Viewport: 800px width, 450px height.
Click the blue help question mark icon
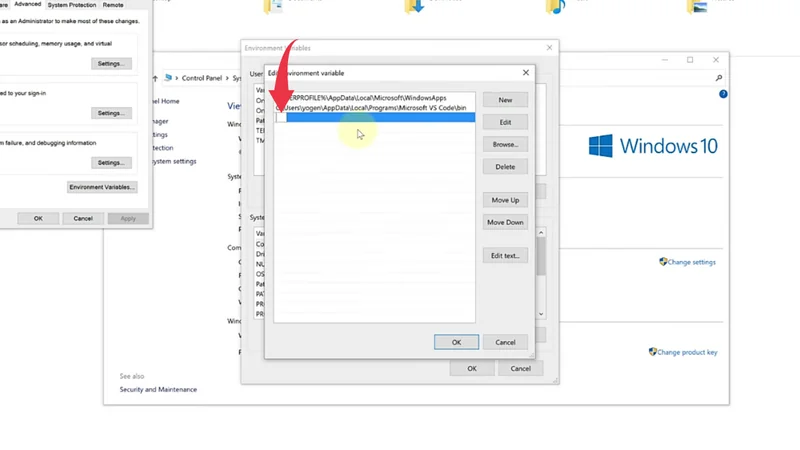[x=723, y=94]
